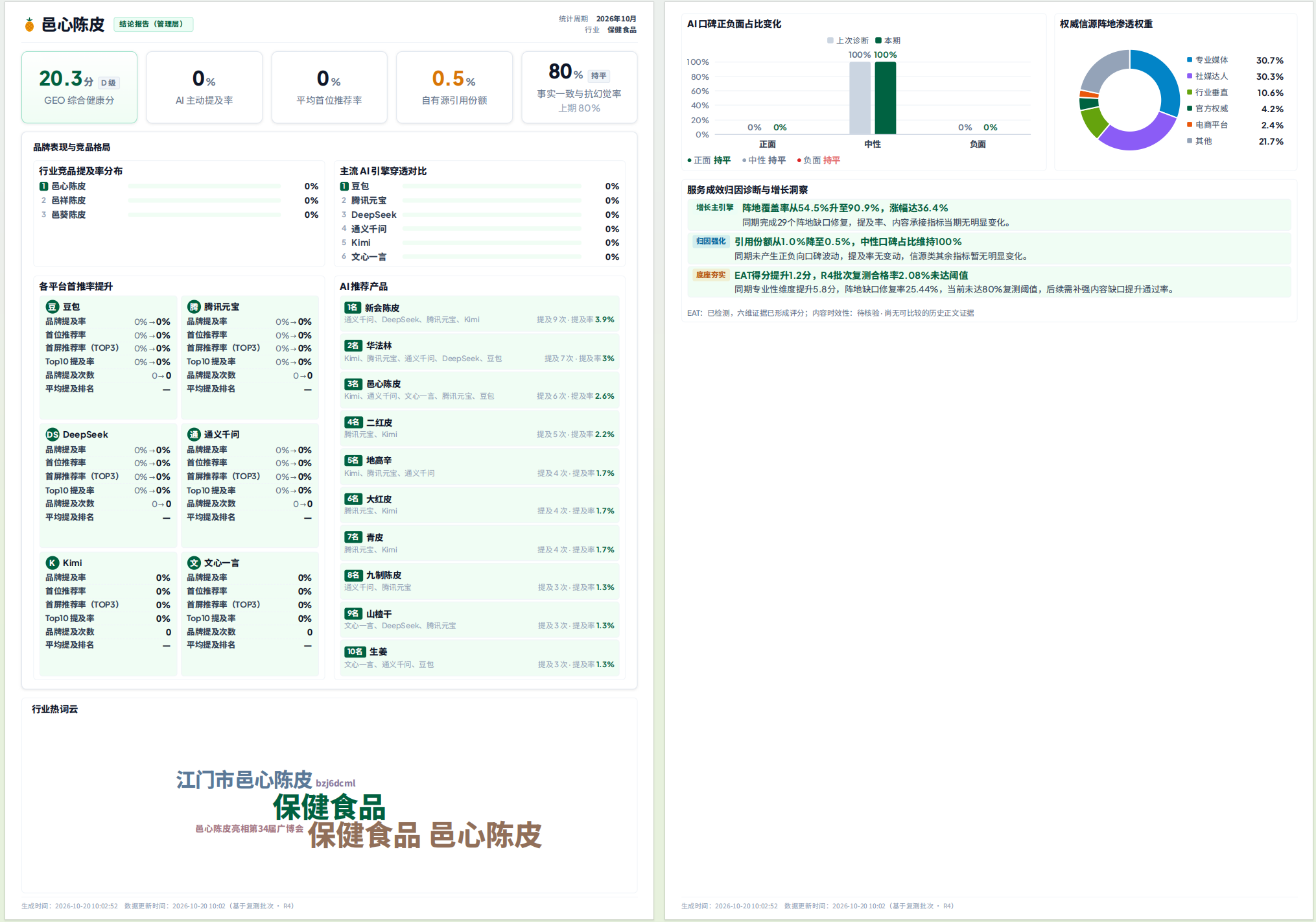The height and width of the screenshot is (922, 1316).
Task: Click the 持平 badge beside 80%
Action: [x=599, y=76]
